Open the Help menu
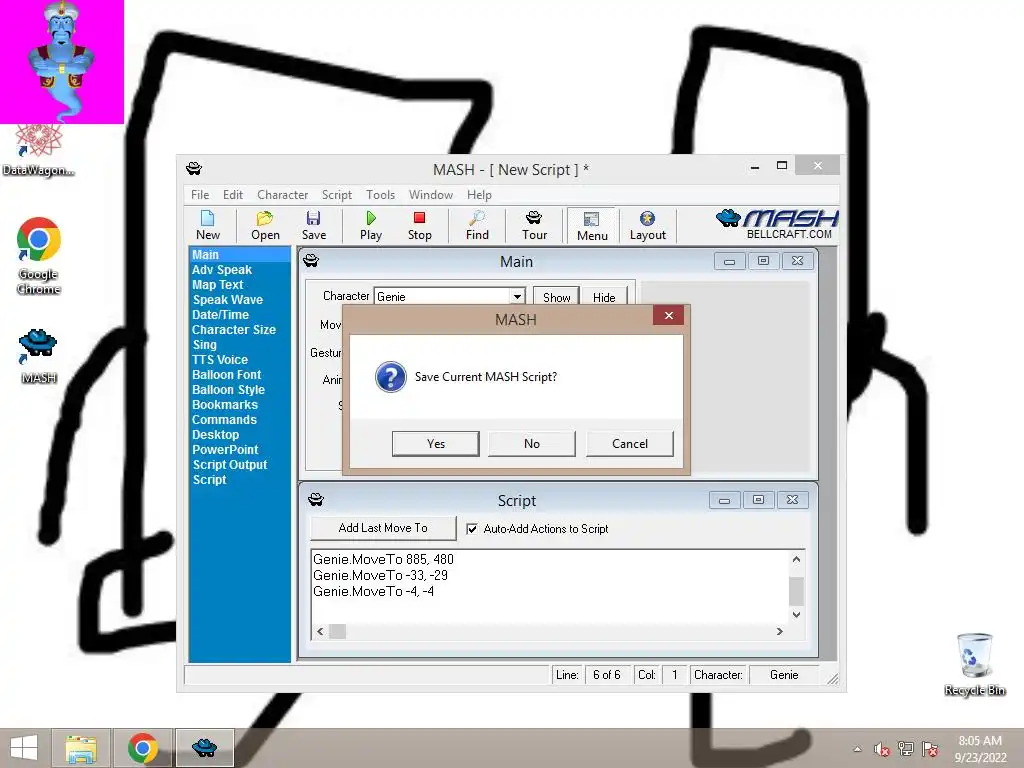This screenshot has width=1024, height=768. (x=479, y=195)
